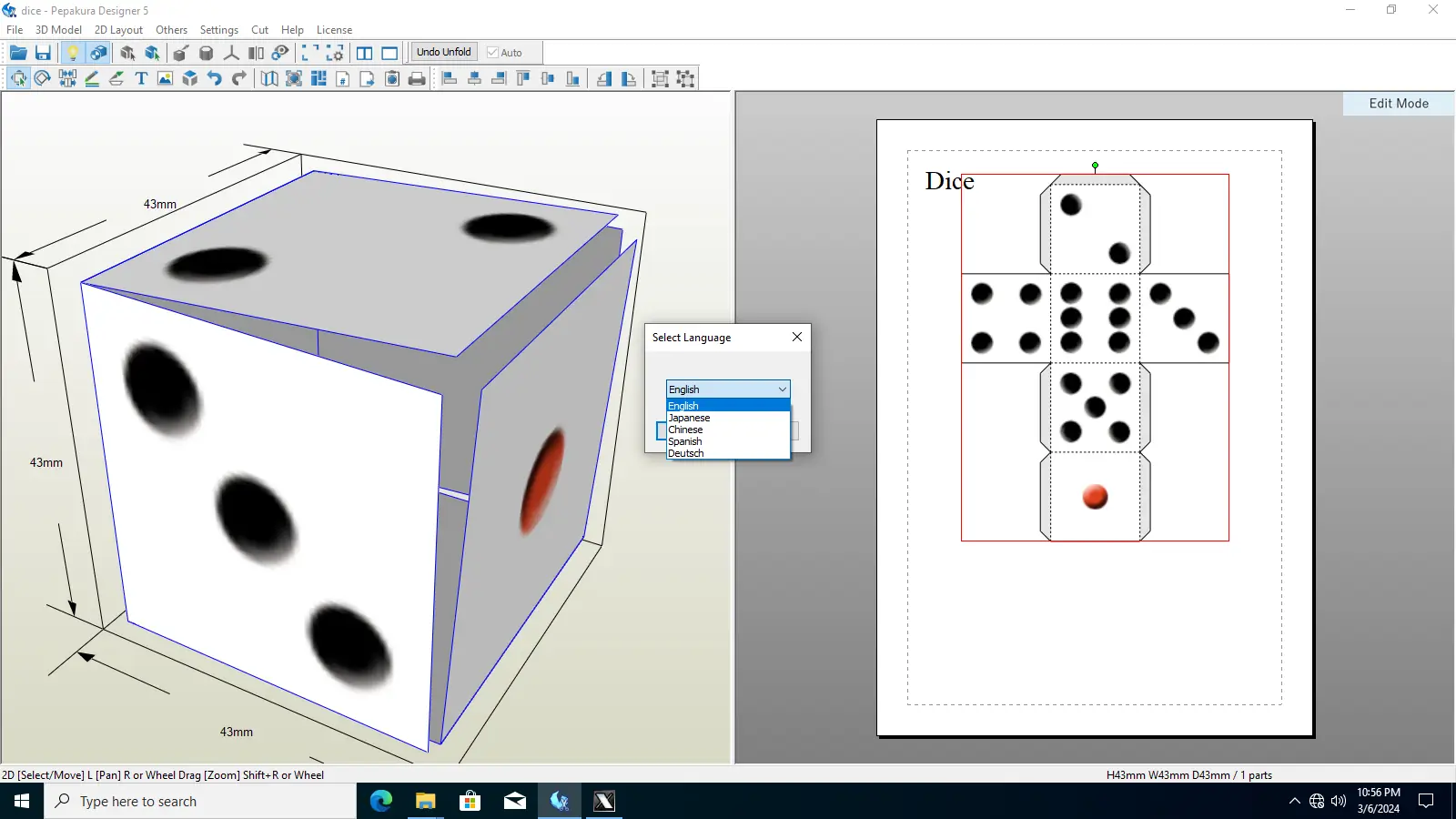Click the Dice title text on the page
The width and height of the screenshot is (1456, 819).
[x=949, y=181]
